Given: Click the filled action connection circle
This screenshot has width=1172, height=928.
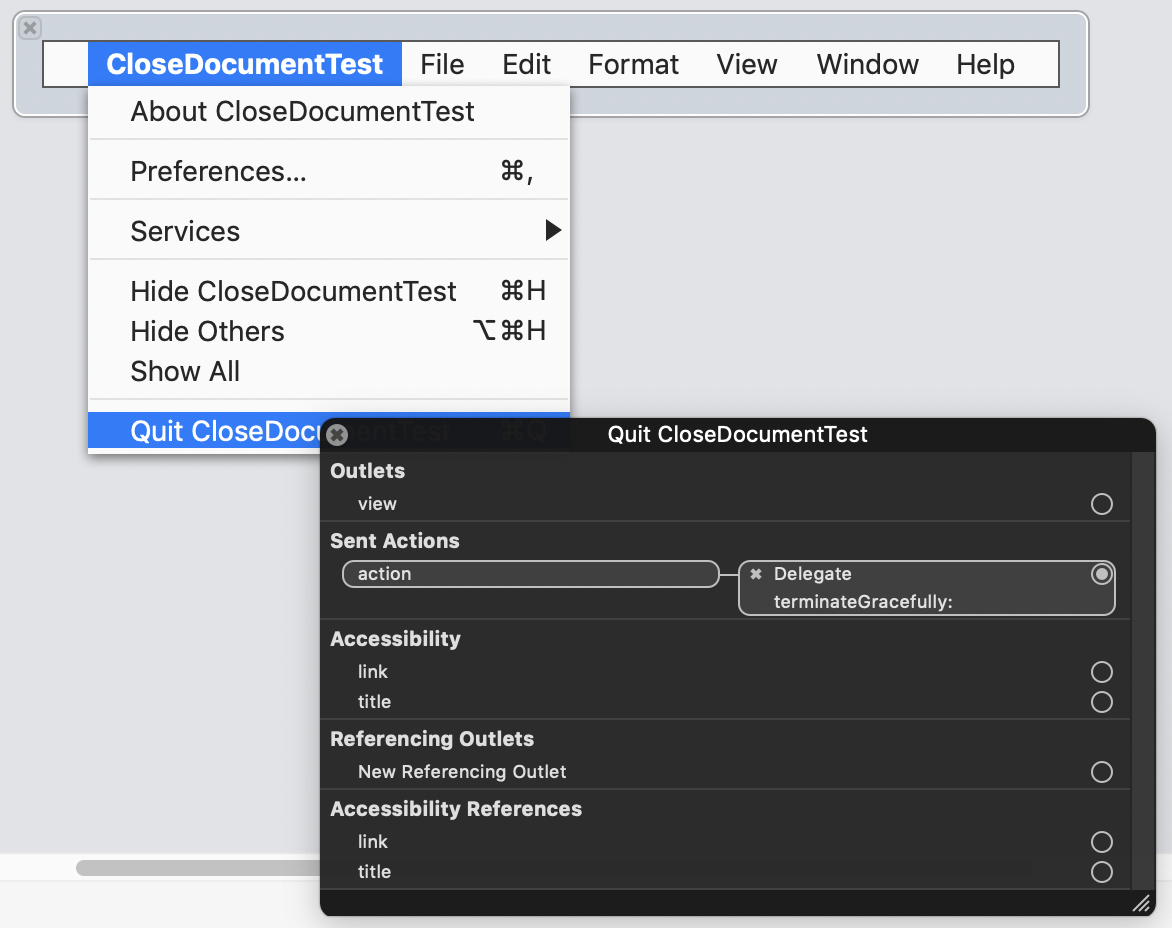Looking at the screenshot, I should [x=1101, y=574].
